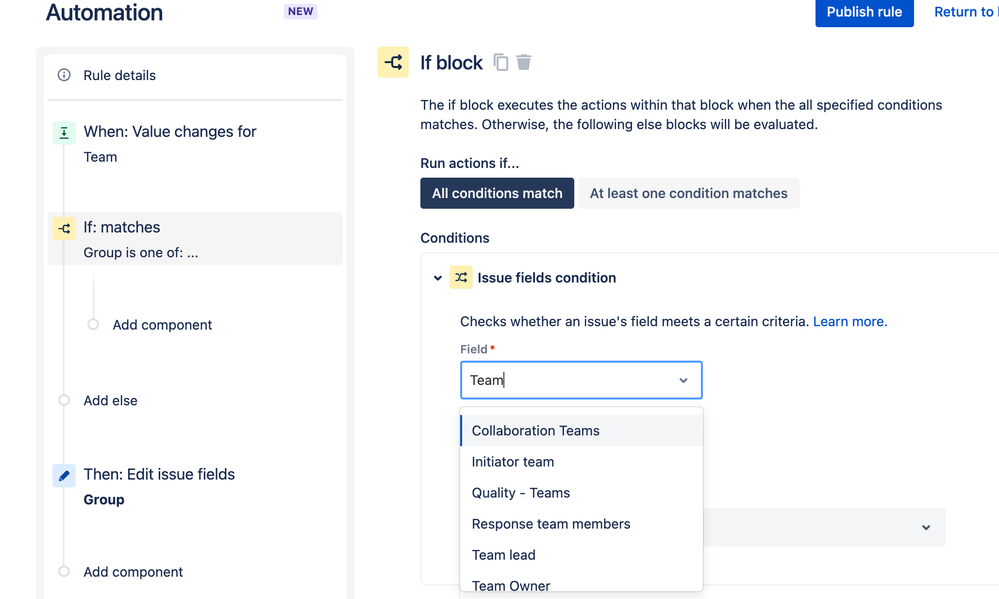Select All conditions match option

tap(497, 193)
